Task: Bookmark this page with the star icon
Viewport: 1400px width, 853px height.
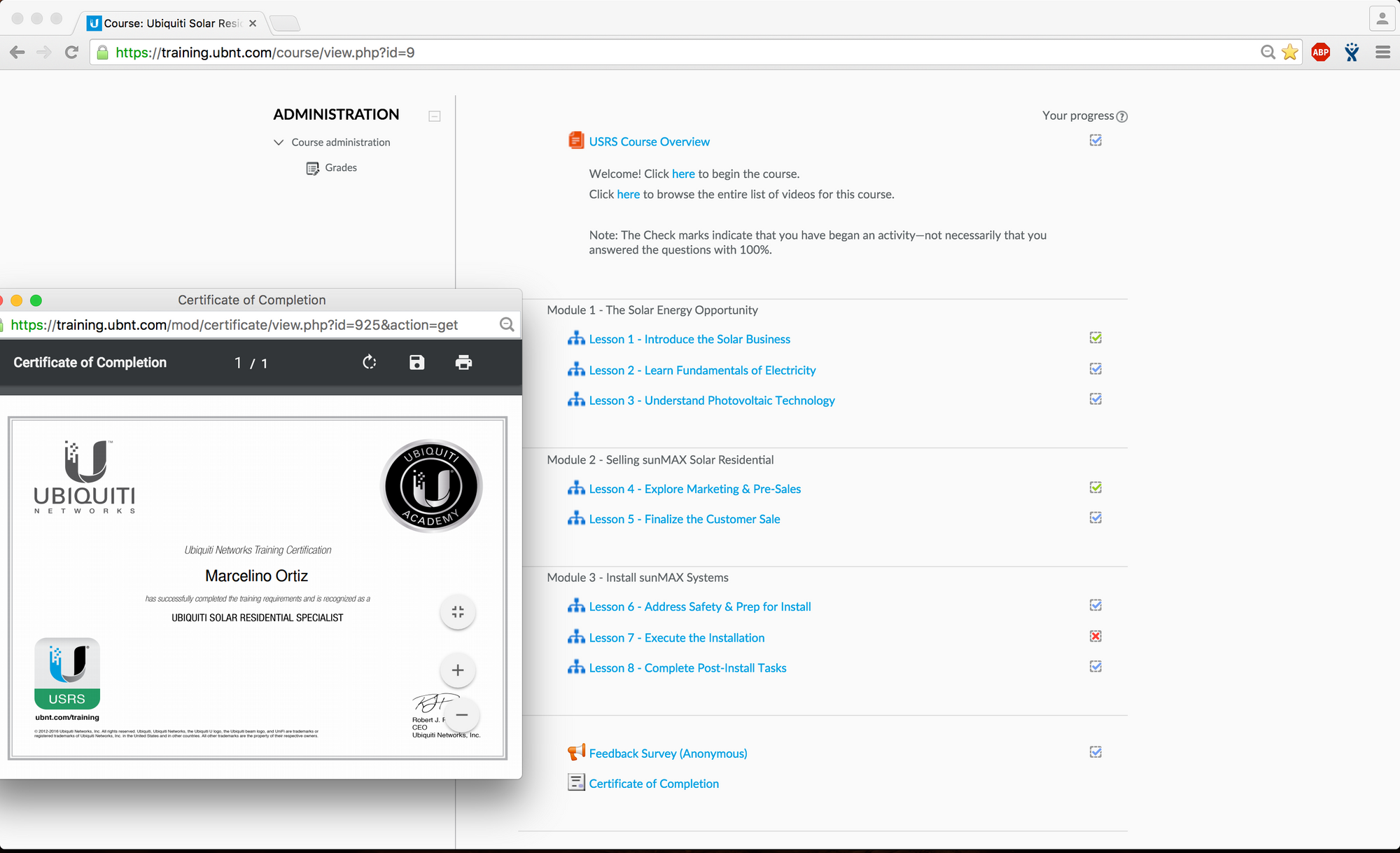Action: (1290, 53)
